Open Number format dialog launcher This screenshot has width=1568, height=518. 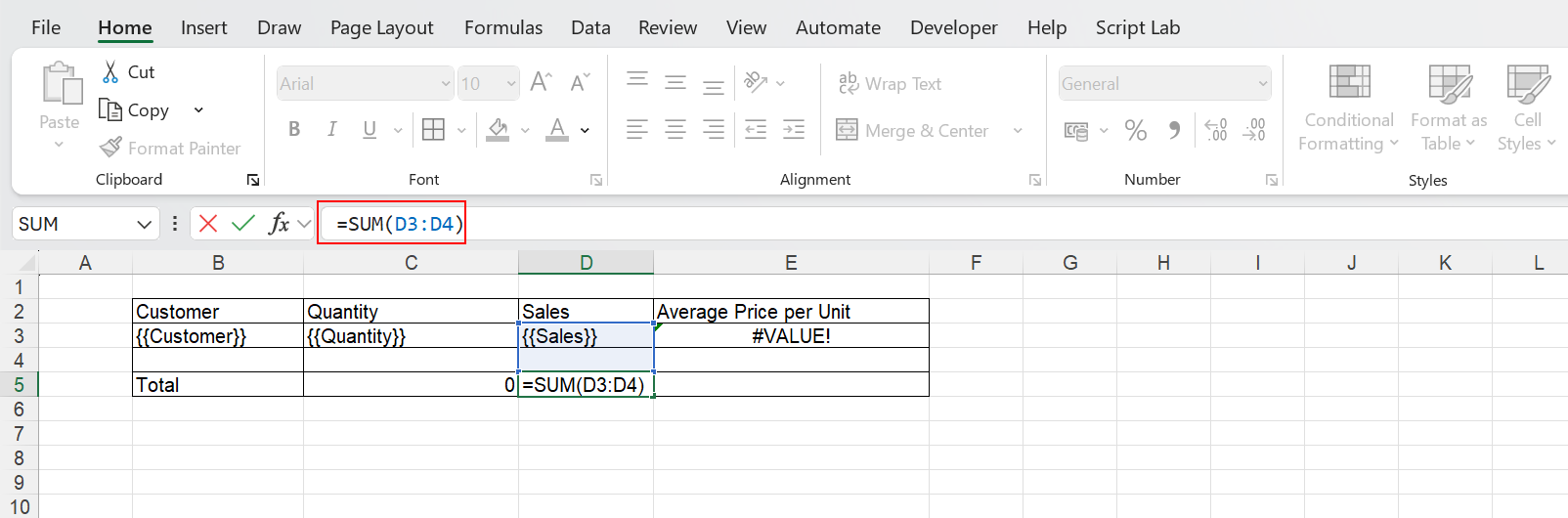click(1272, 180)
